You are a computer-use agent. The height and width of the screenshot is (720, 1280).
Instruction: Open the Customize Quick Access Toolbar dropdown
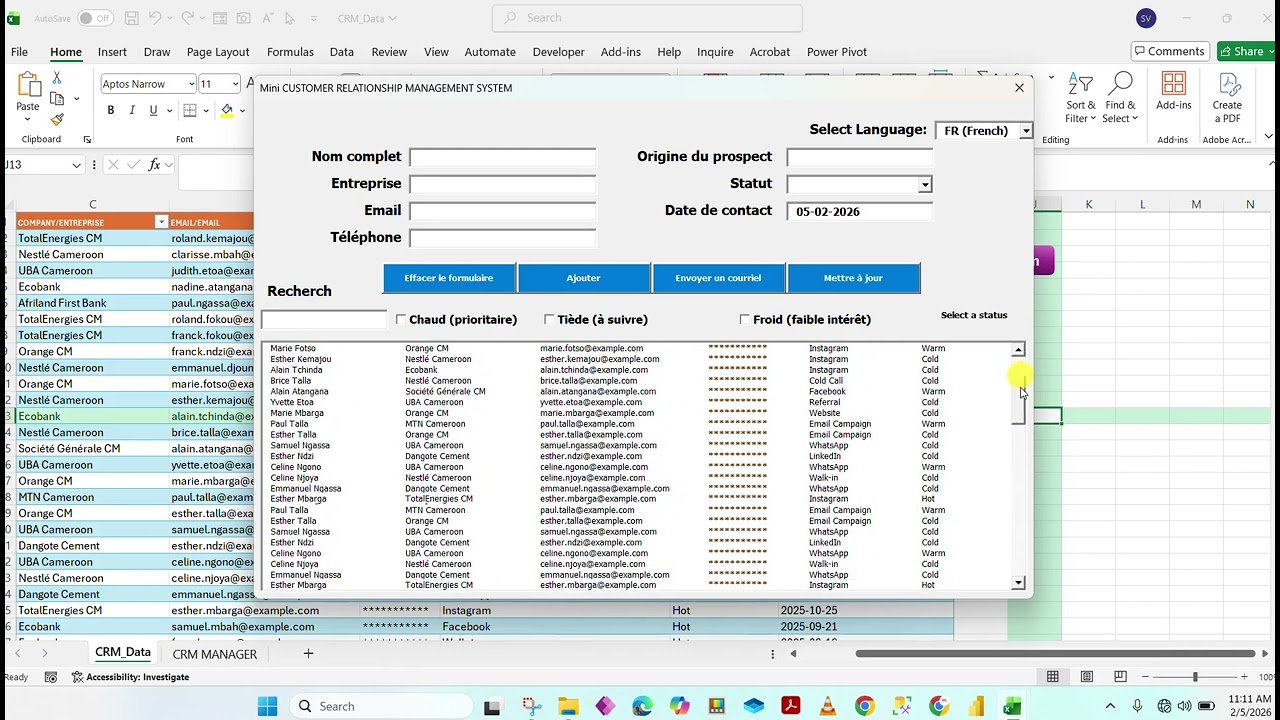click(314, 18)
